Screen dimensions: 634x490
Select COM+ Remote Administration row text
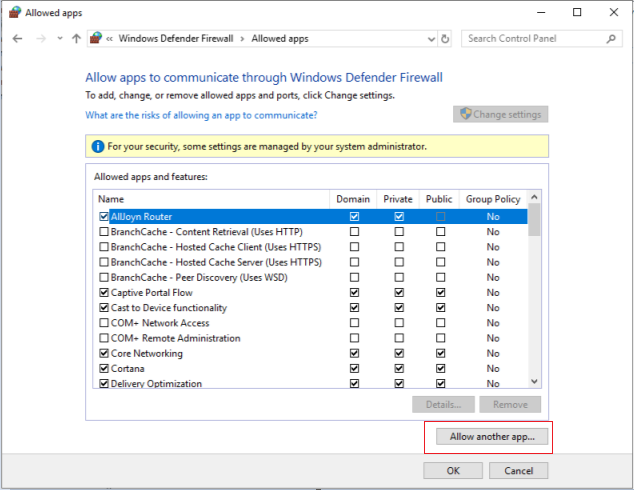click(x=175, y=338)
